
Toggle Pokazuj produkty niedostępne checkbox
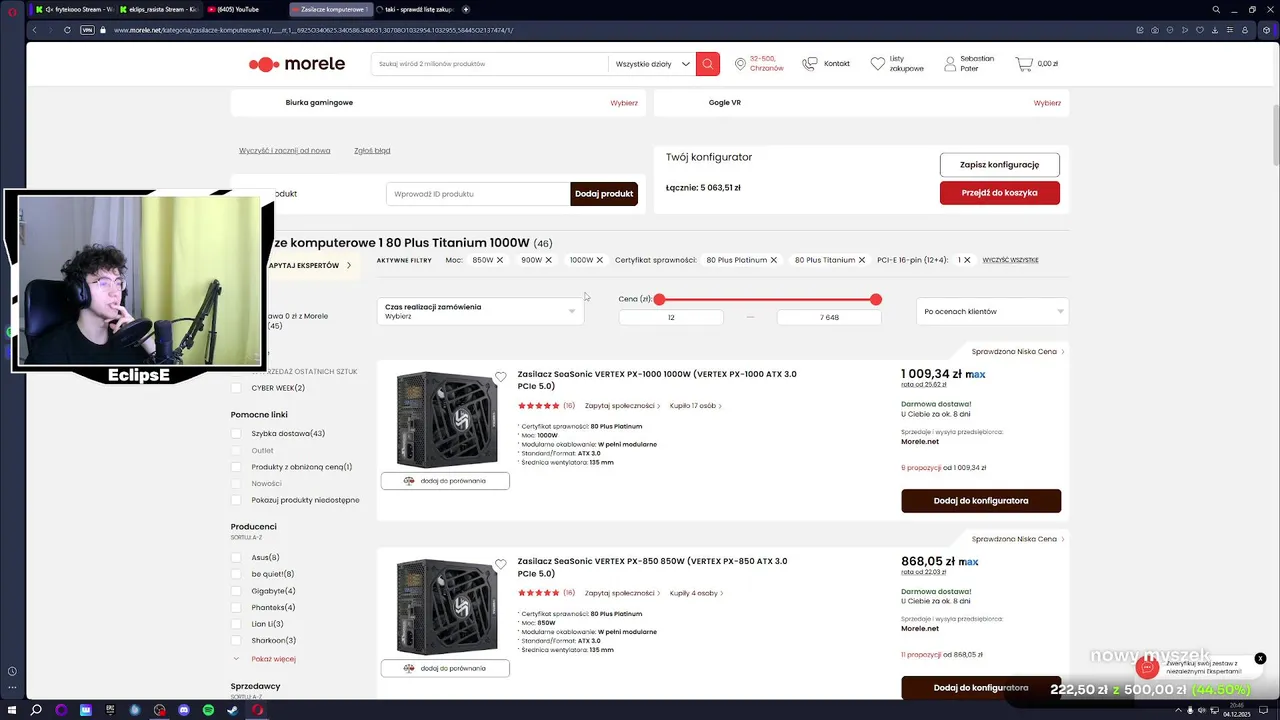pyautogui.click(x=236, y=500)
